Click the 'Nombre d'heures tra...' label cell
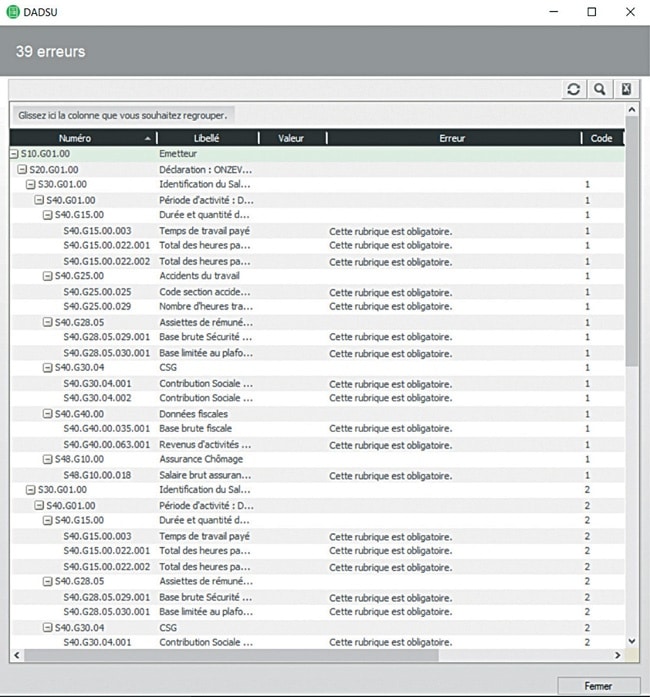 [206, 307]
